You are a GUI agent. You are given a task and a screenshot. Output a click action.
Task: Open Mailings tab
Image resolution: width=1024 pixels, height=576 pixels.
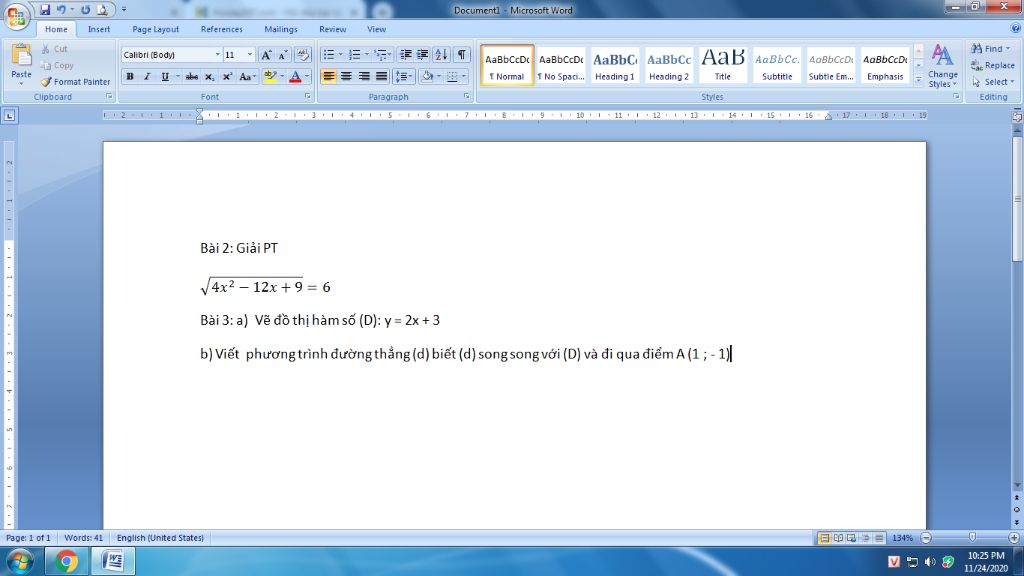click(x=281, y=29)
